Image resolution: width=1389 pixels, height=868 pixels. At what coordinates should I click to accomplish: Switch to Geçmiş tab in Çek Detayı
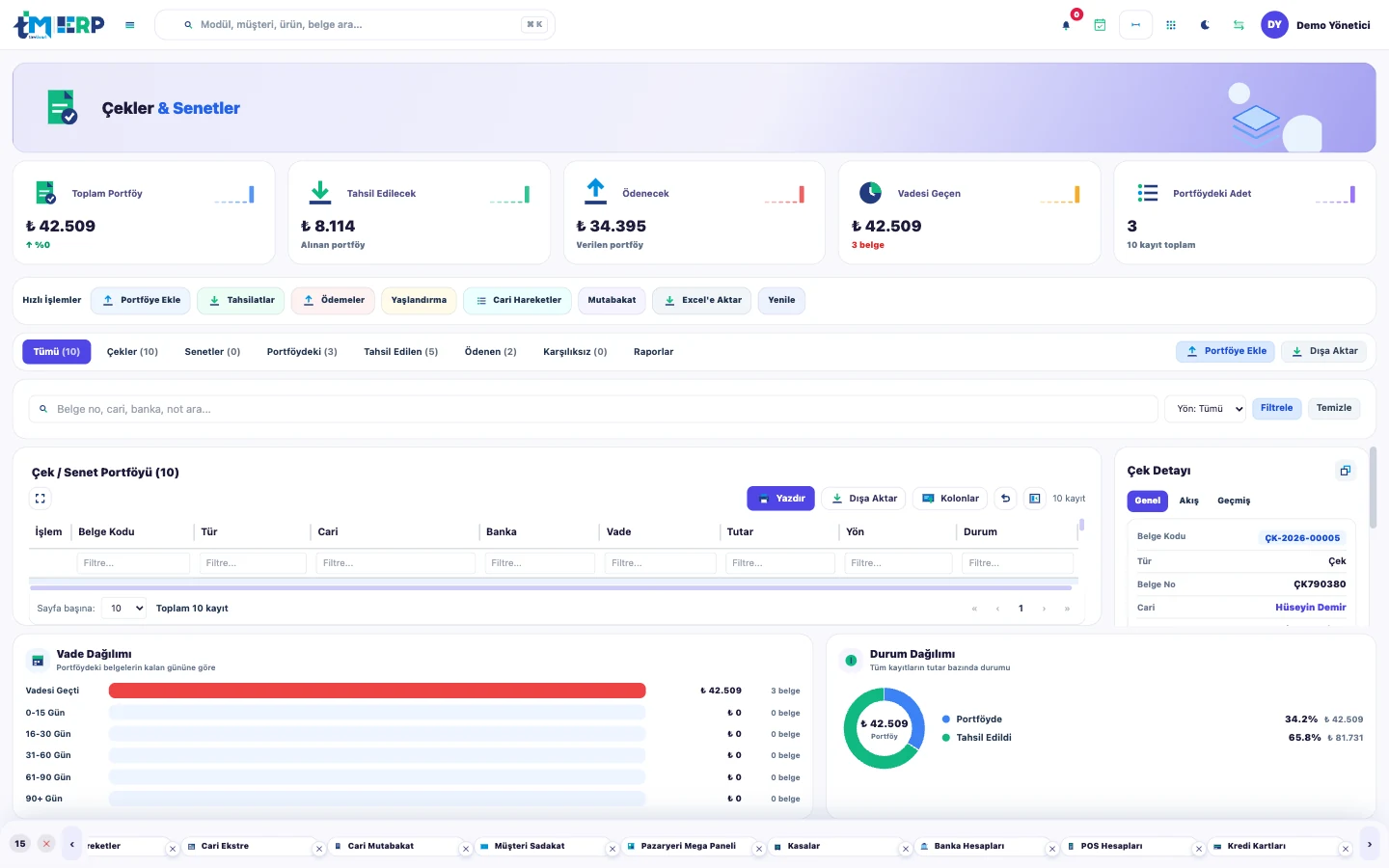tap(1234, 501)
